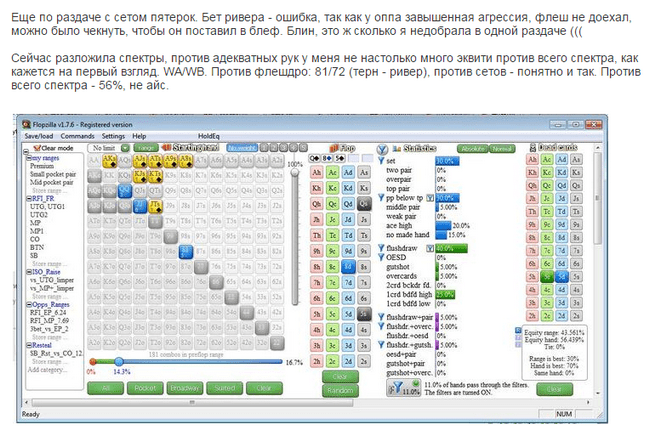The height and width of the screenshot is (436, 650).
Task: Deselect the 8d card in Flop panel
Action: [348, 267]
